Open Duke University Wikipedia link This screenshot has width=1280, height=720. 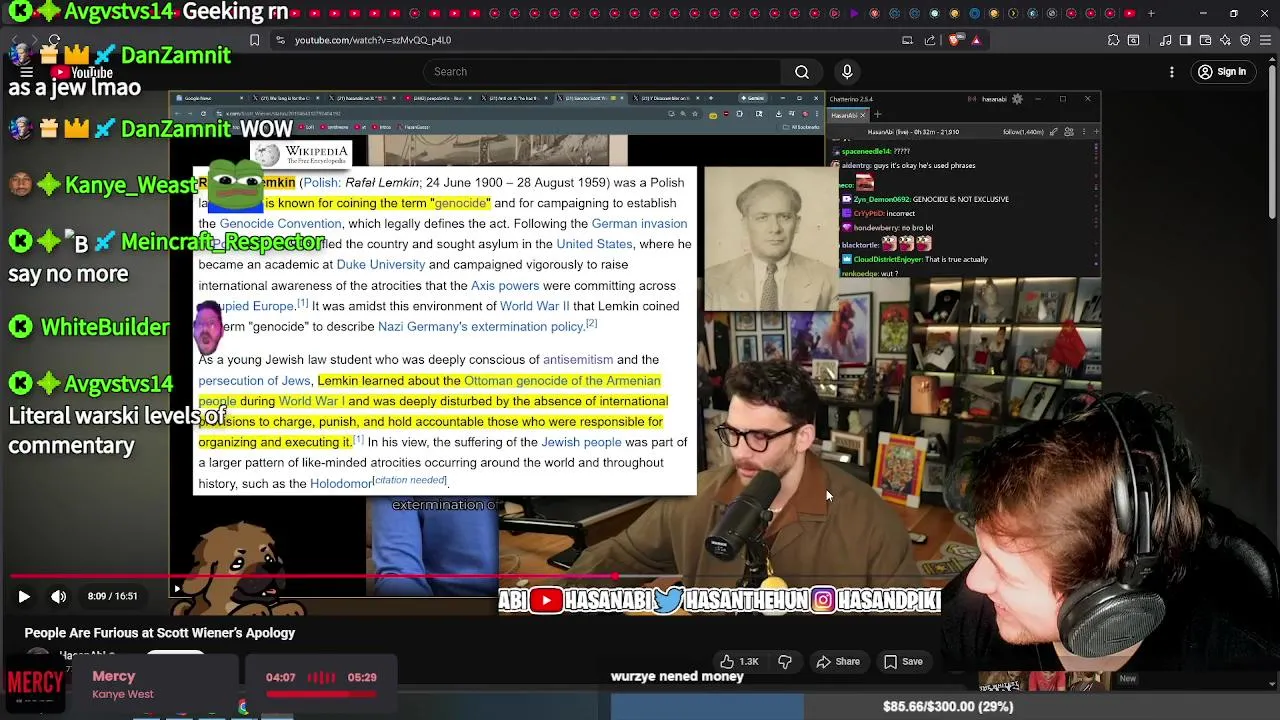(380, 265)
